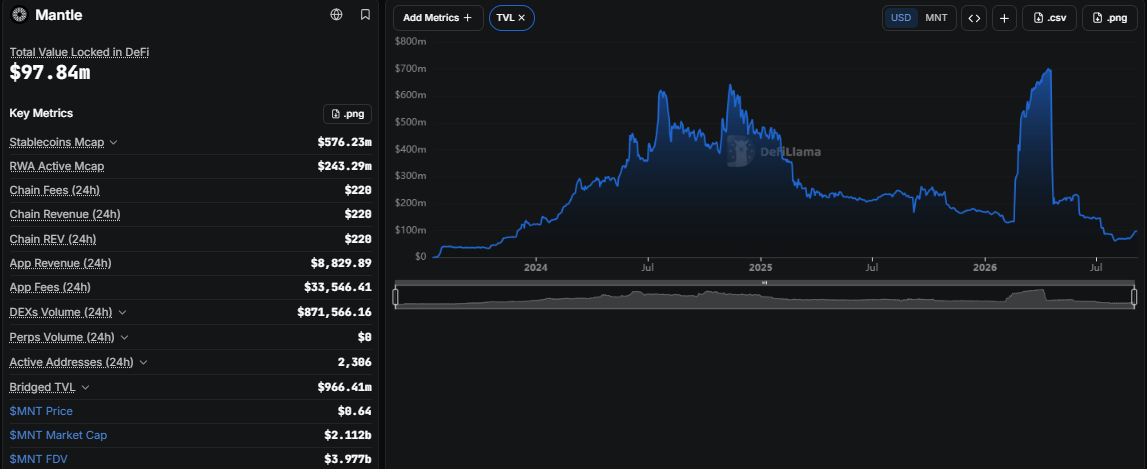1147x469 pixels.
Task: Switch chart denomination to USD
Action: click(x=900, y=18)
